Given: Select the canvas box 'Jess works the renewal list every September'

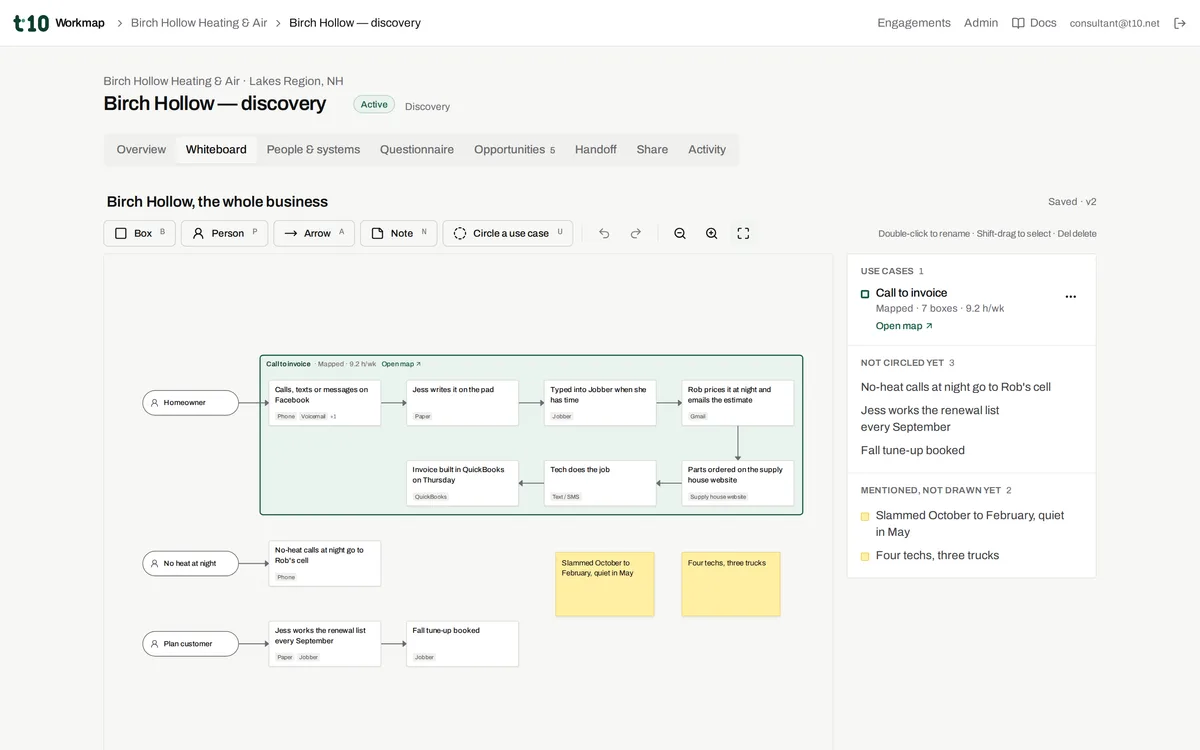Looking at the screenshot, I should (x=325, y=644).
